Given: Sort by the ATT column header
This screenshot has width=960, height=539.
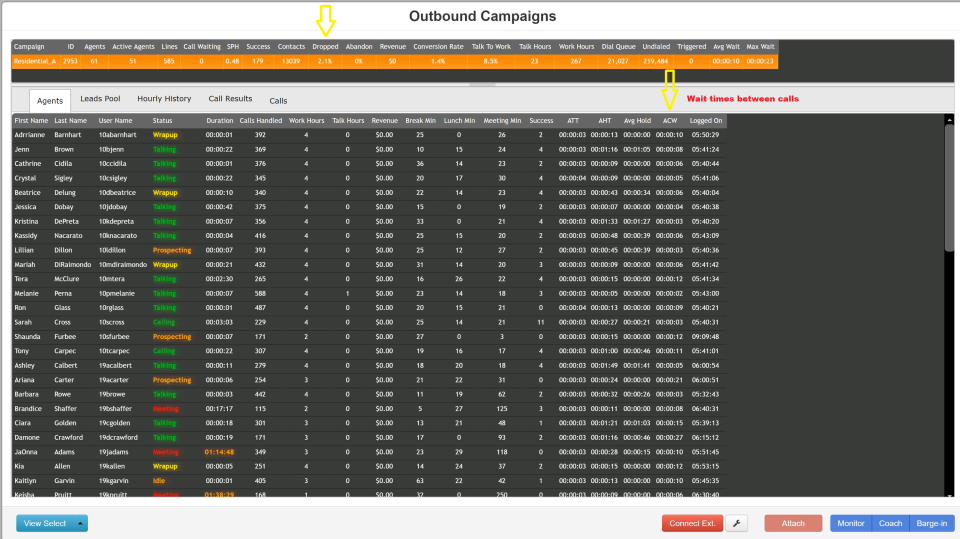Looking at the screenshot, I should (x=572, y=121).
